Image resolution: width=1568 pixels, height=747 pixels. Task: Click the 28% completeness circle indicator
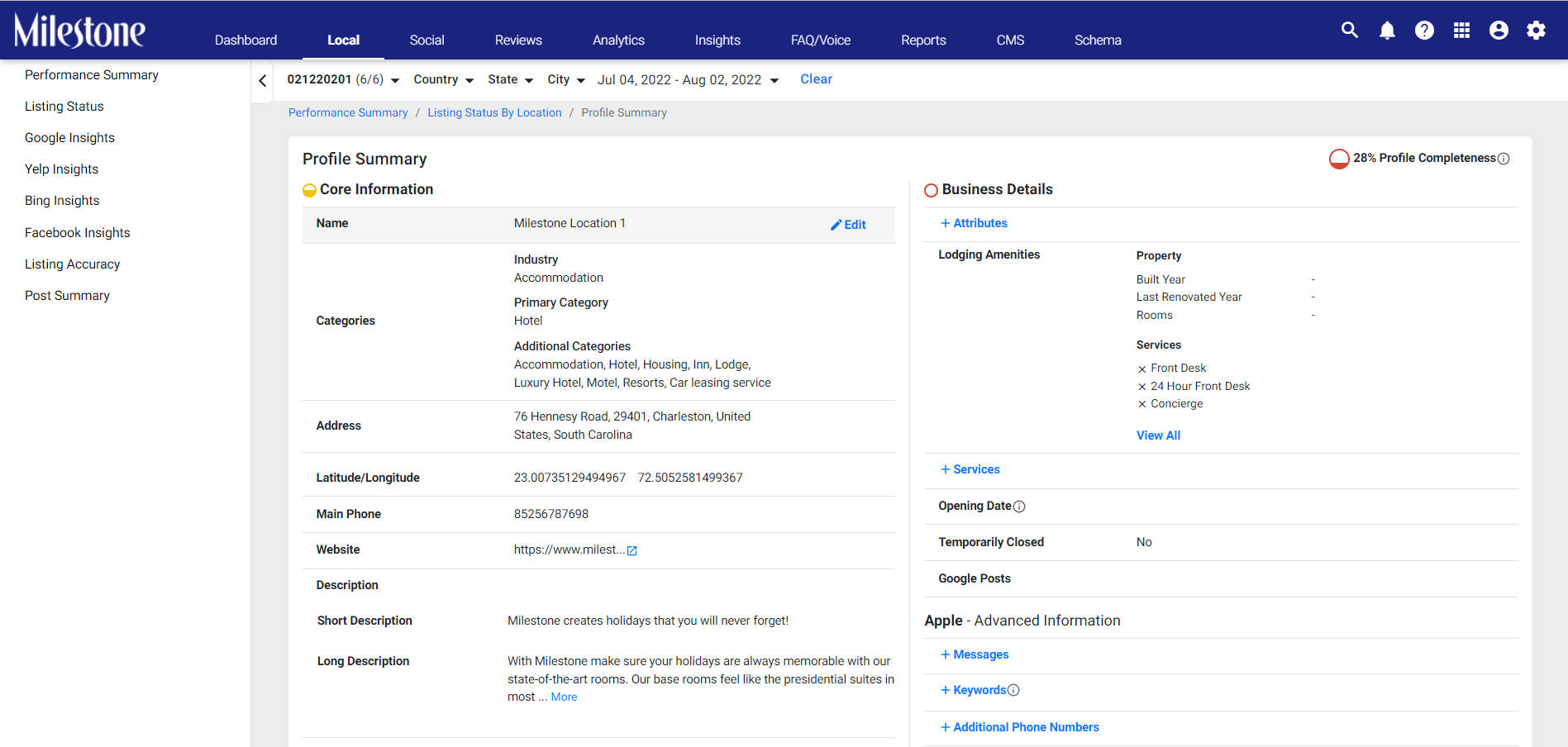click(1339, 159)
